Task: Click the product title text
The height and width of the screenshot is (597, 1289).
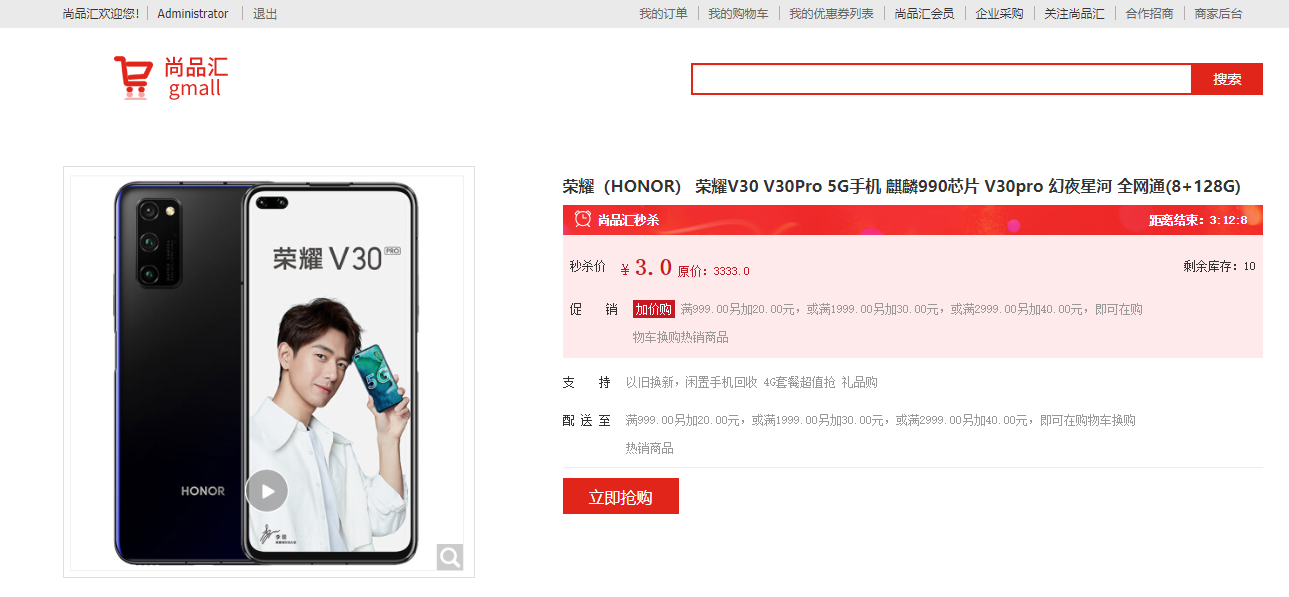Action: 901,186
